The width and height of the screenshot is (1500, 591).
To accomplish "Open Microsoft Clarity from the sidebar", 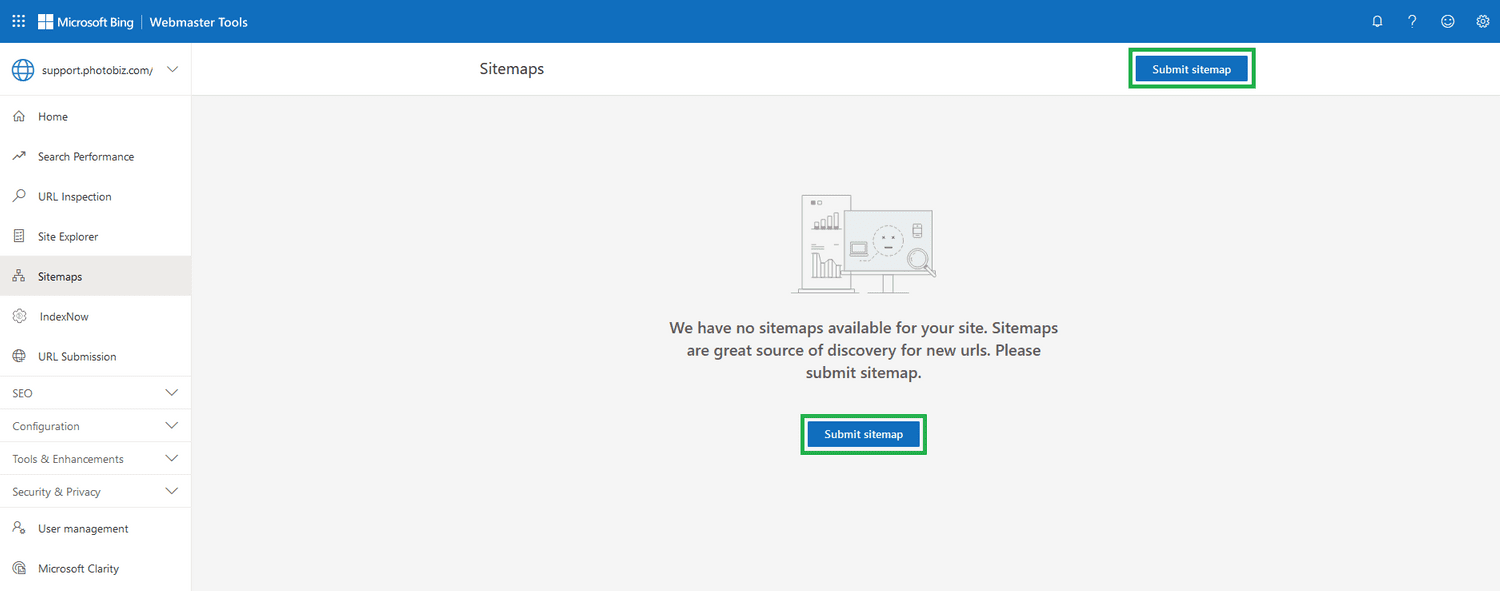I will 78,568.
